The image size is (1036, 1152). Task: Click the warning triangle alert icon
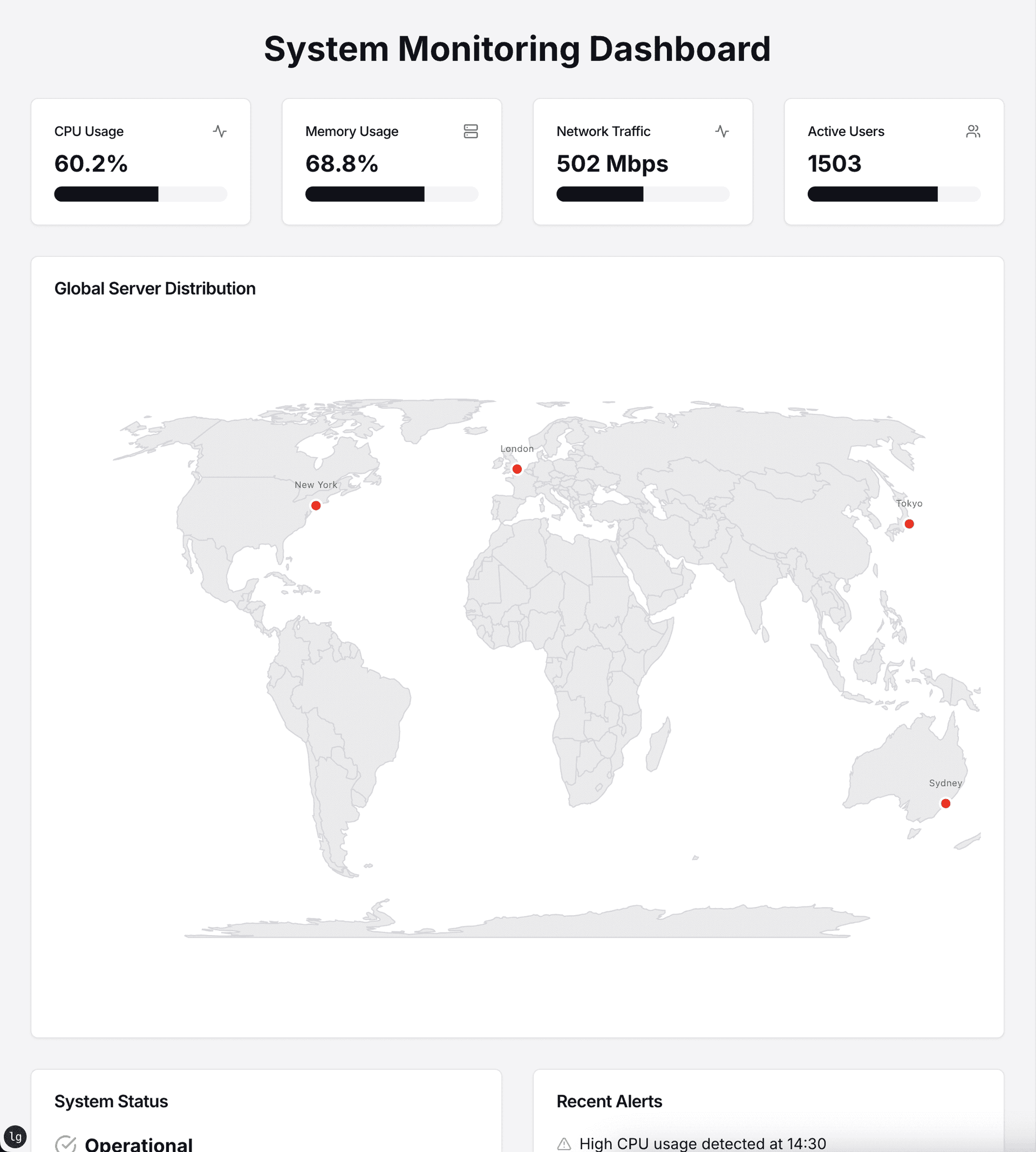(563, 1143)
